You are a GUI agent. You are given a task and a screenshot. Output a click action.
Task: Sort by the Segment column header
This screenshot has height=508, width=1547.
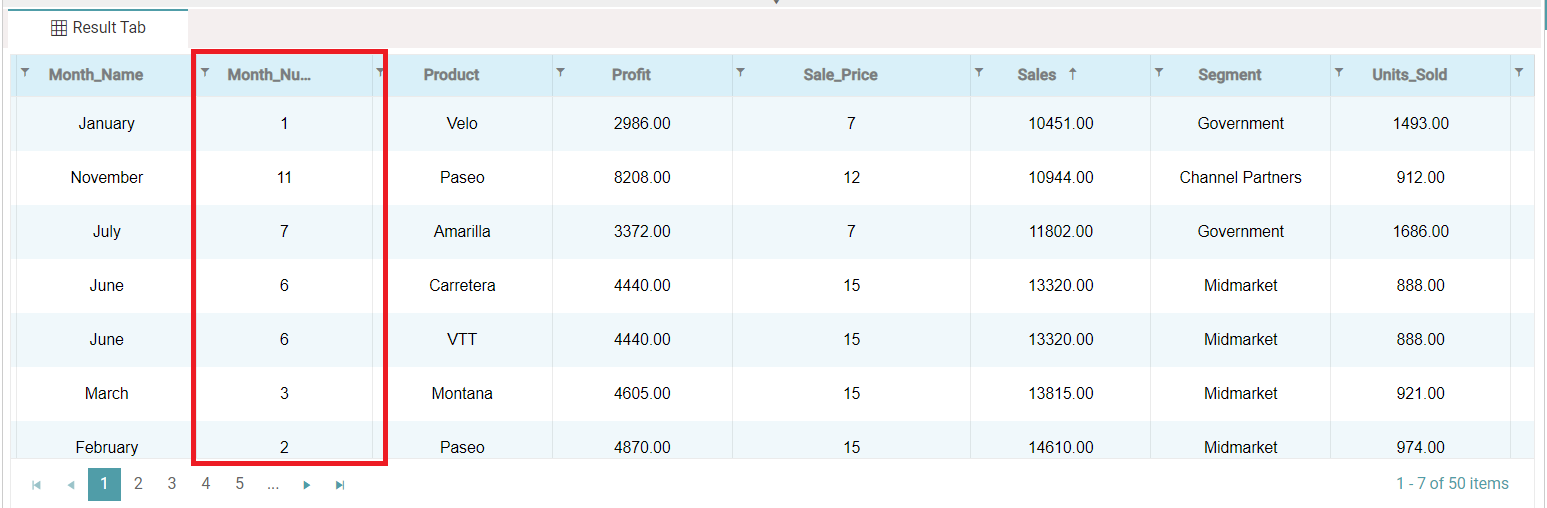tap(1229, 75)
